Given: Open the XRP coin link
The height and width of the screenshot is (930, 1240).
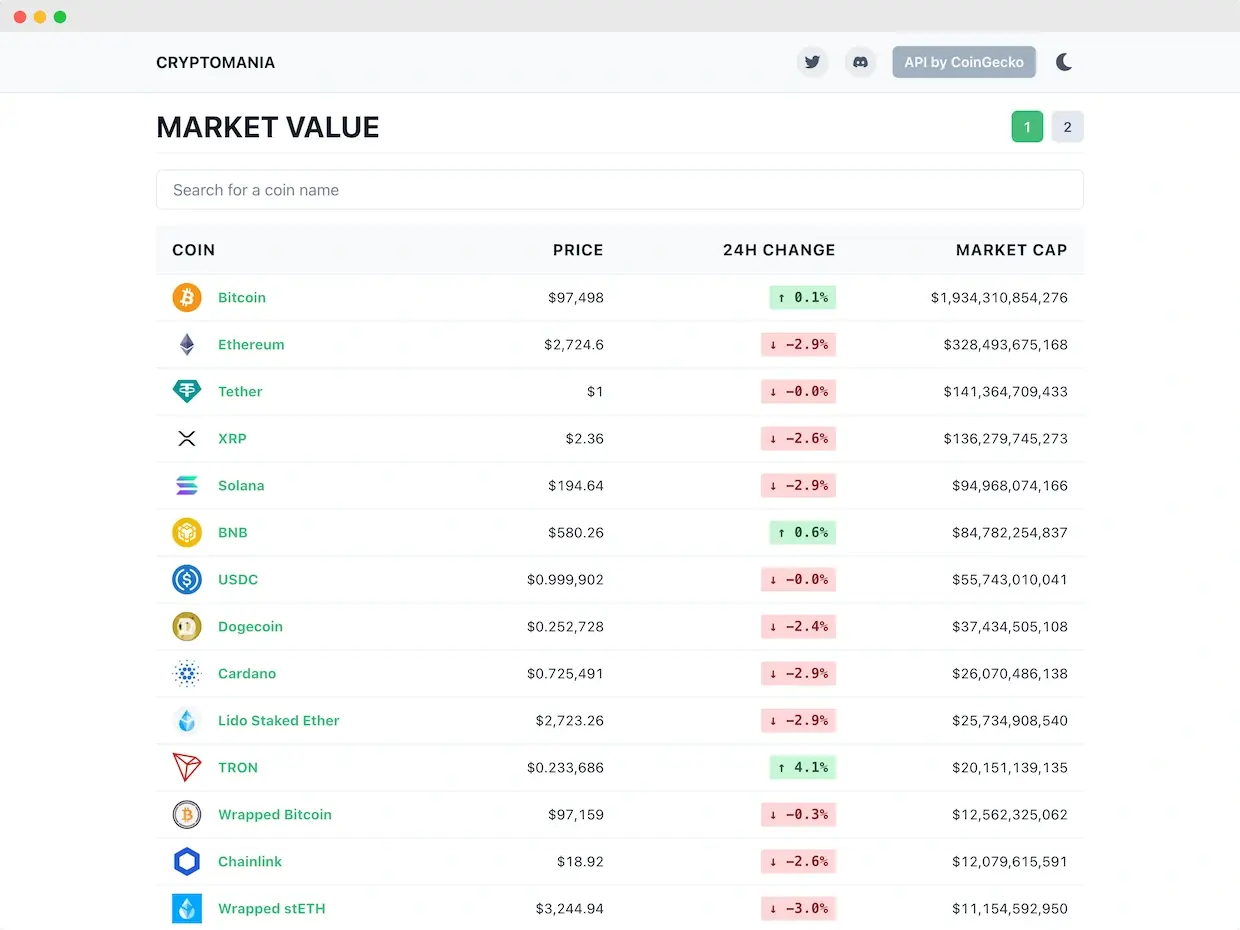Looking at the screenshot, I should [232, 439].
